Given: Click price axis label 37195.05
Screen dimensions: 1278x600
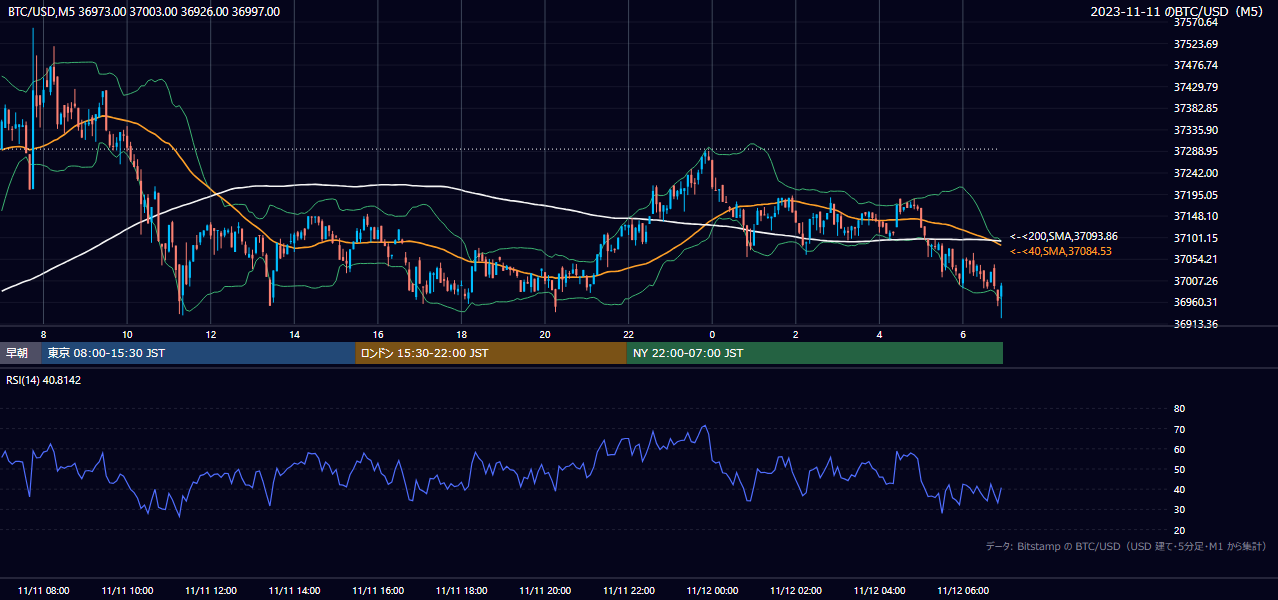Looking at the screenshot, I should pos(1195,195).
